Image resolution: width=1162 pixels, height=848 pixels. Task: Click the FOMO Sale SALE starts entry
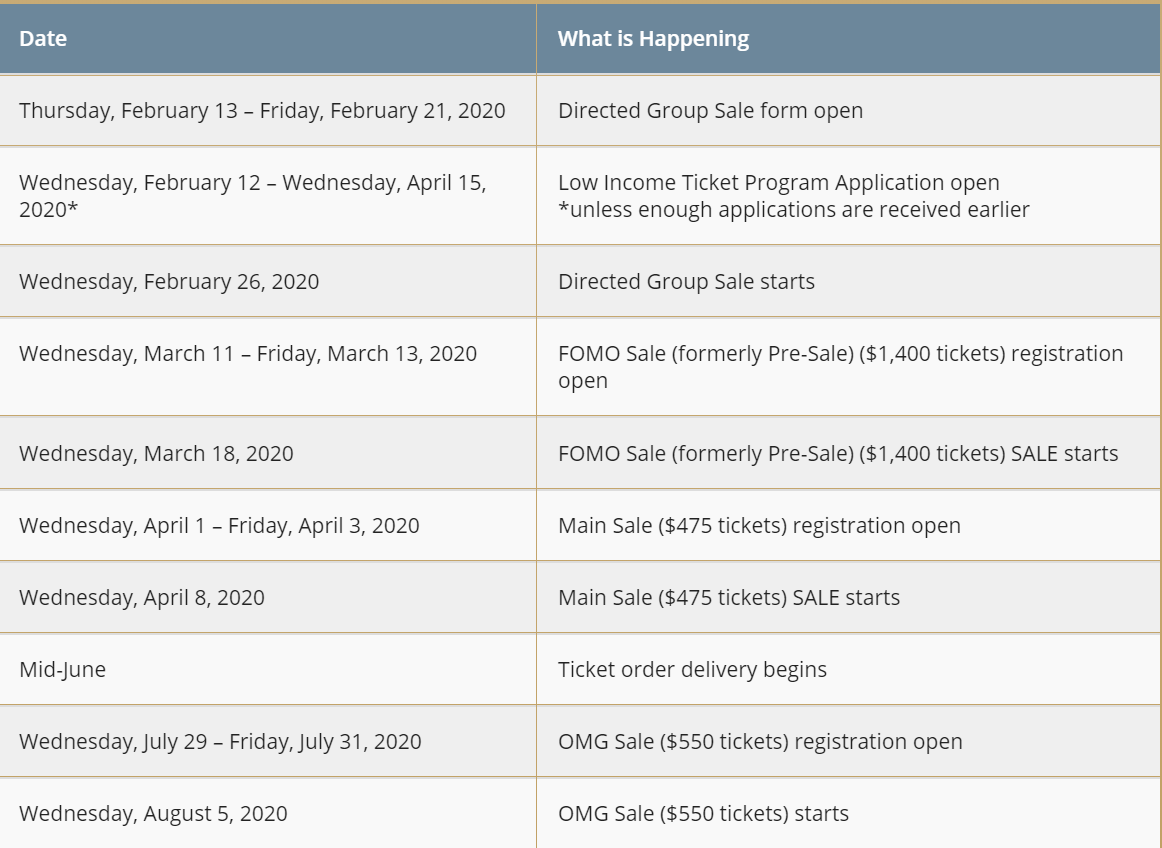tap(838, 454)
